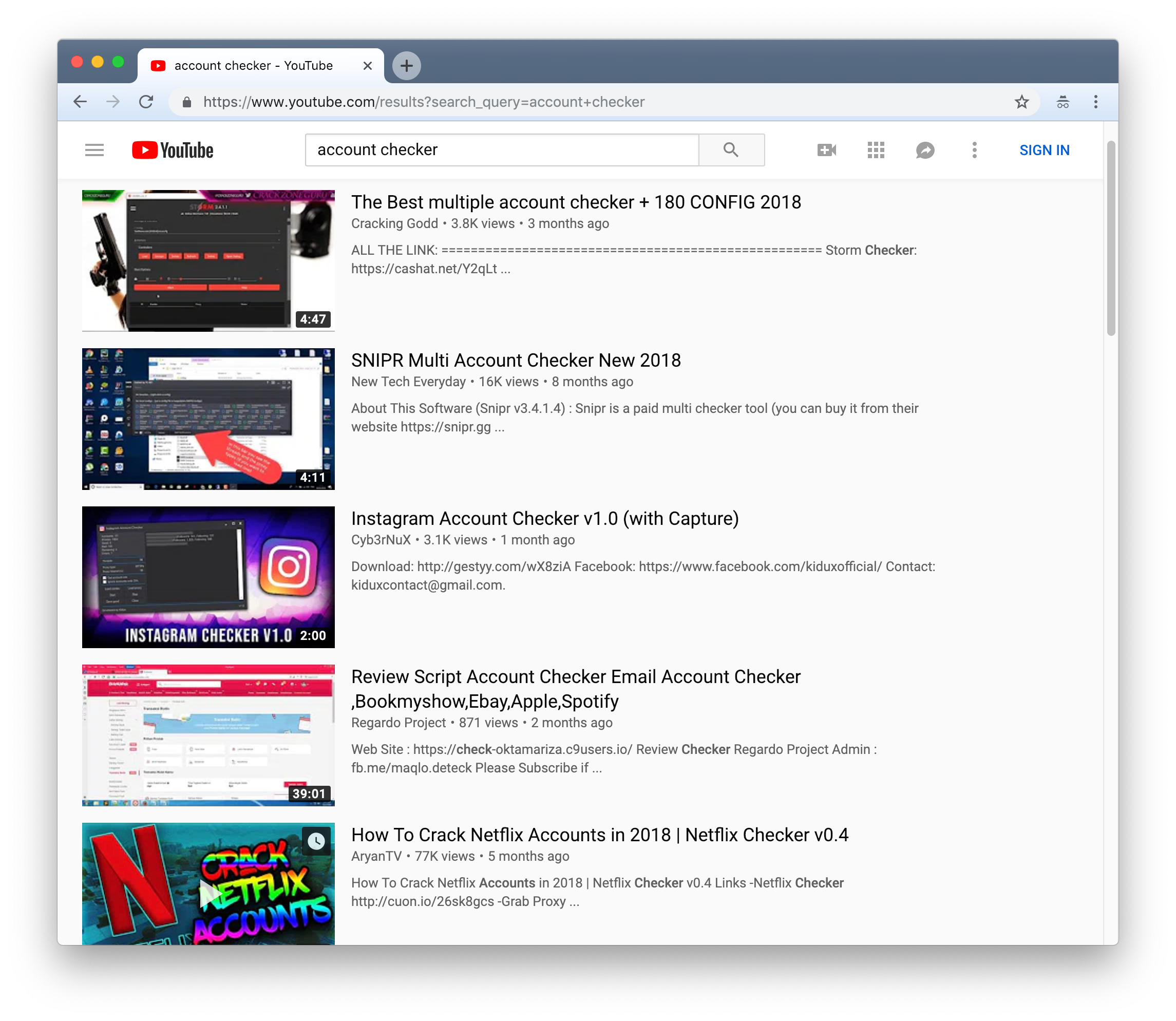Open a new browser tab

point(406,66)
